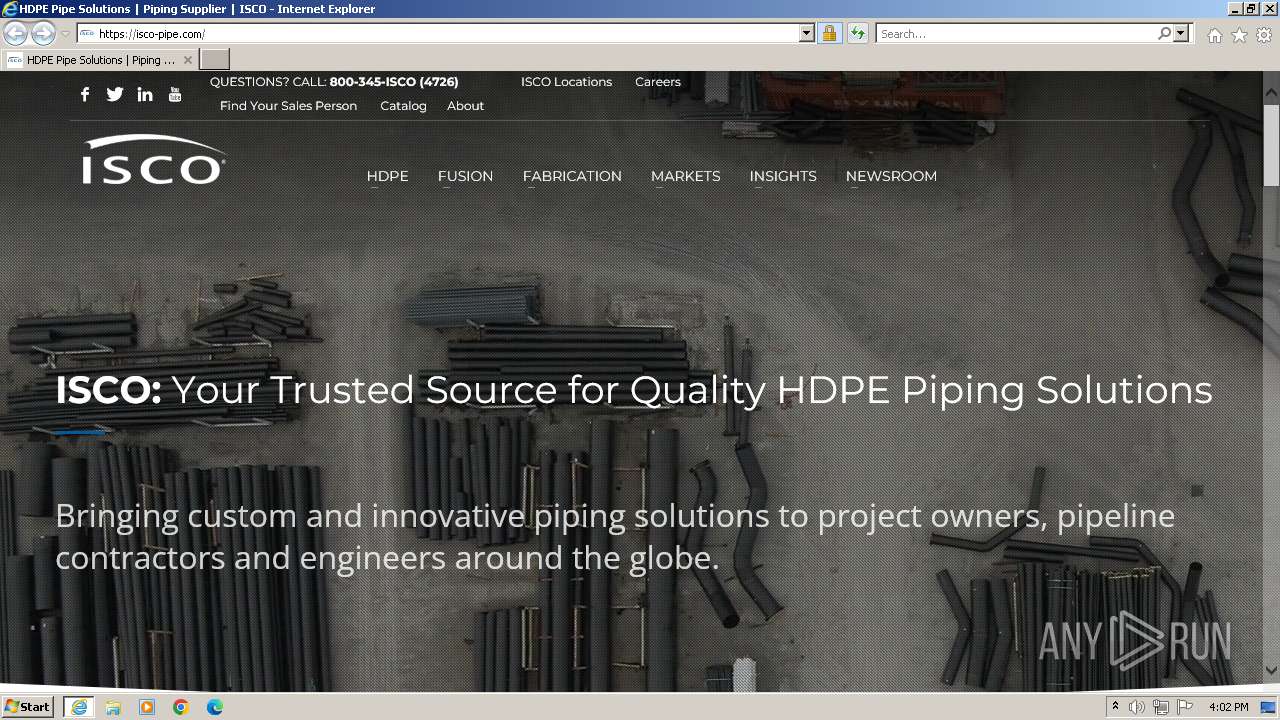Open the network tray icon
Image resolution: width=1280 pixels, height=720 pixels.
click(1161, 707)
